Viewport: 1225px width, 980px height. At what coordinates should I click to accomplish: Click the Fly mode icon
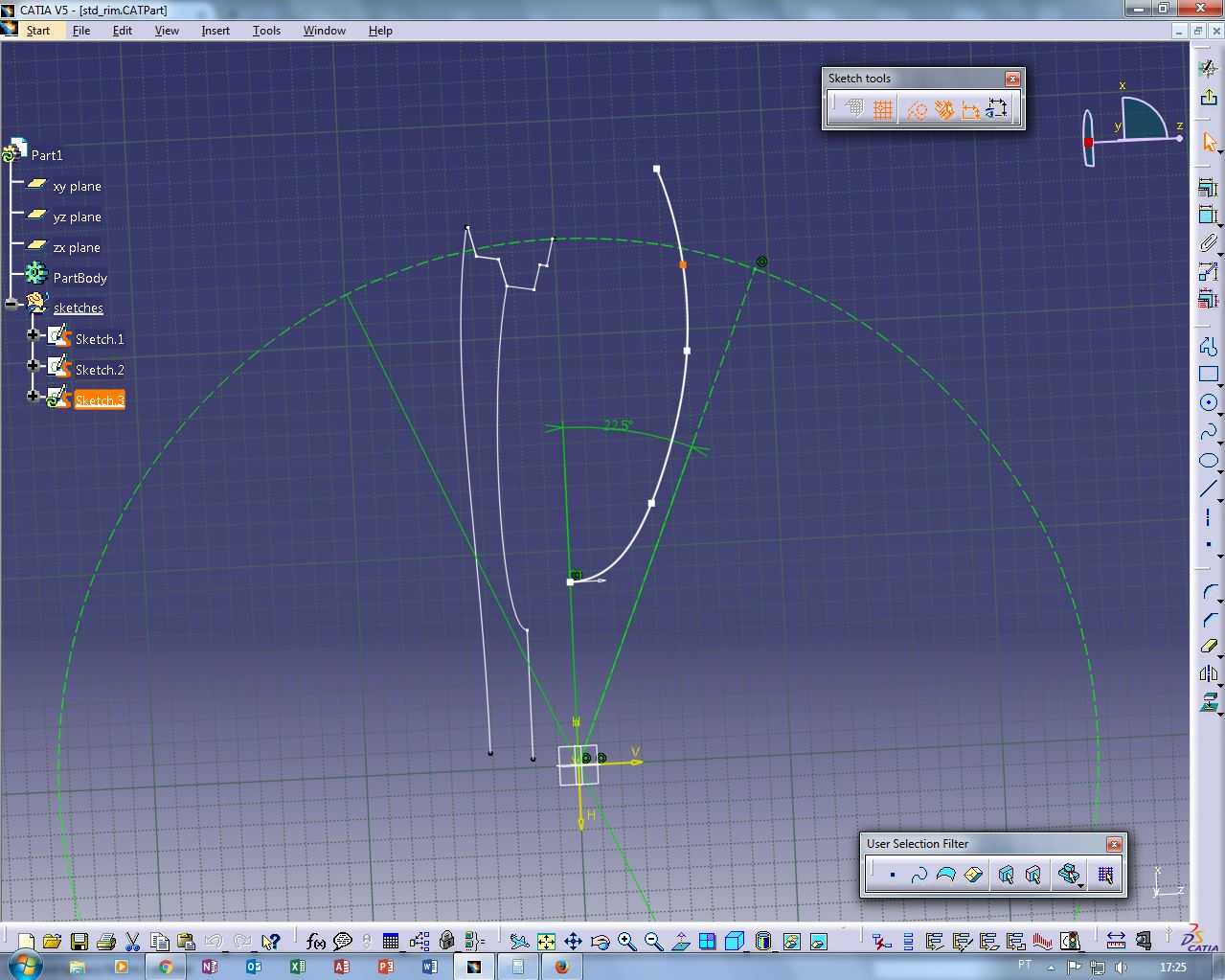click(519, 942)
